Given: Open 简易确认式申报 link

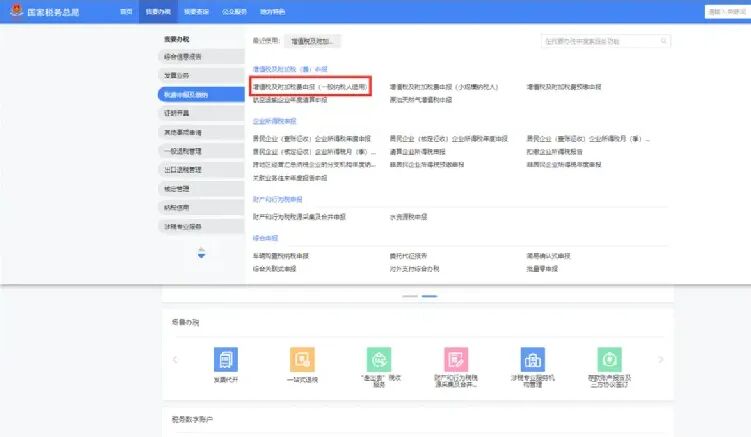Looking at the screenshot, I should [548, 256].
